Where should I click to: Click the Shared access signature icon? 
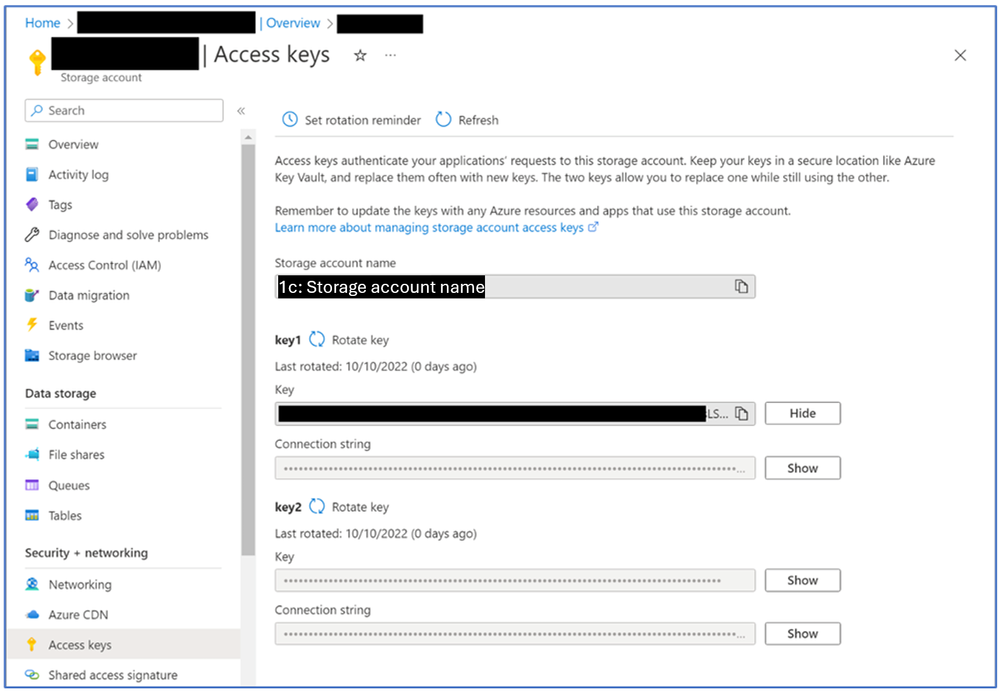pyautogui.click(x=32, y=675)
